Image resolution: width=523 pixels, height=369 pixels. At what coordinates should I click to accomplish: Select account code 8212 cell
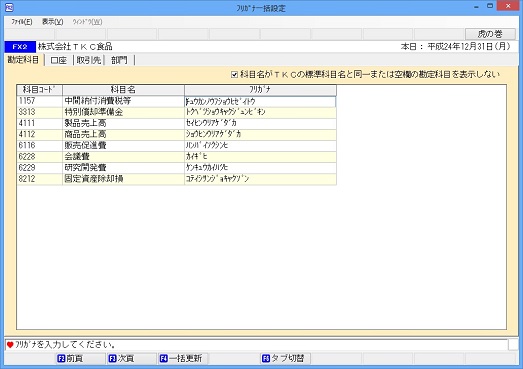coord(39,179)
